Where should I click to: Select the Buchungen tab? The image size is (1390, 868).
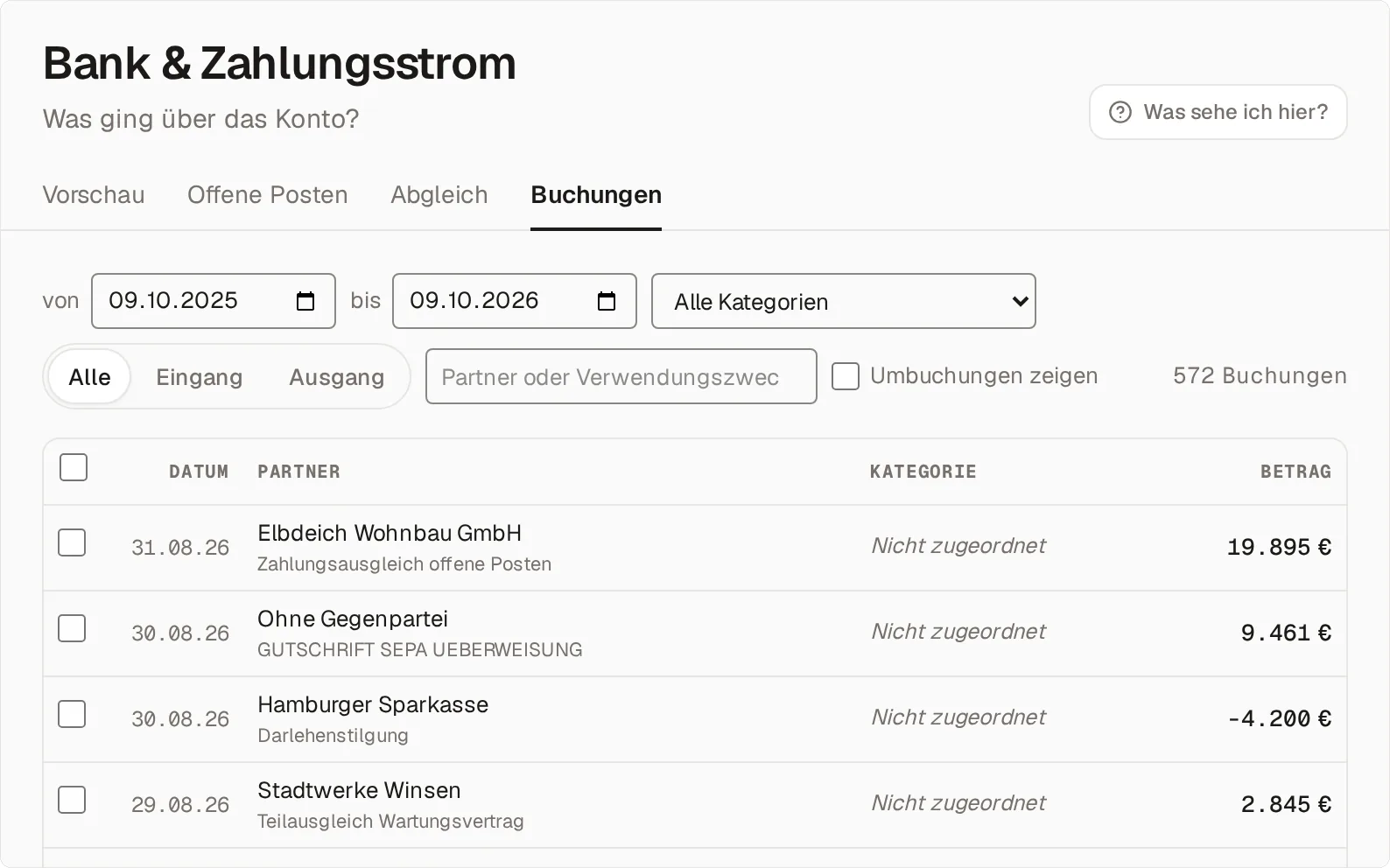coord(596,194)
